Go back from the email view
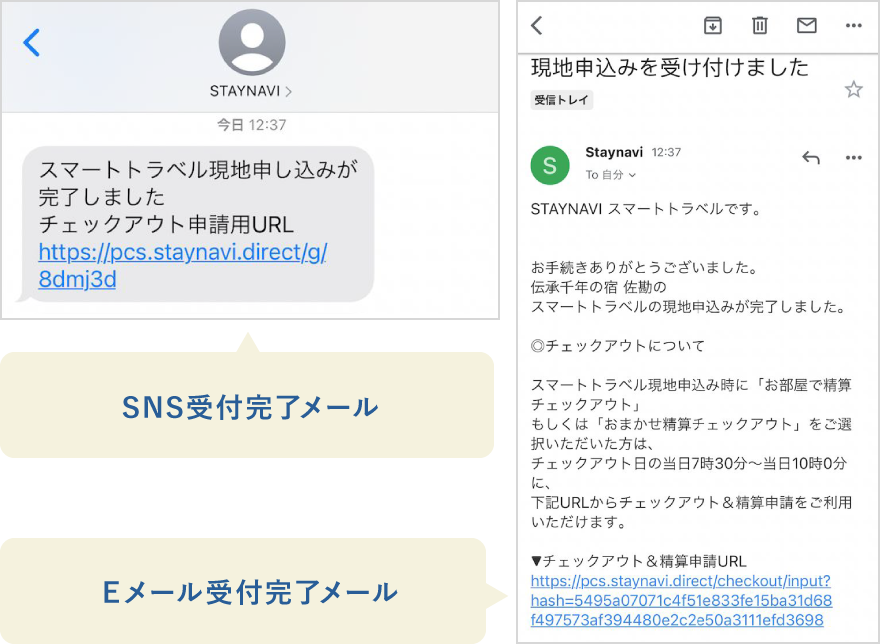 pyautogui.click(x=537, y=25)
